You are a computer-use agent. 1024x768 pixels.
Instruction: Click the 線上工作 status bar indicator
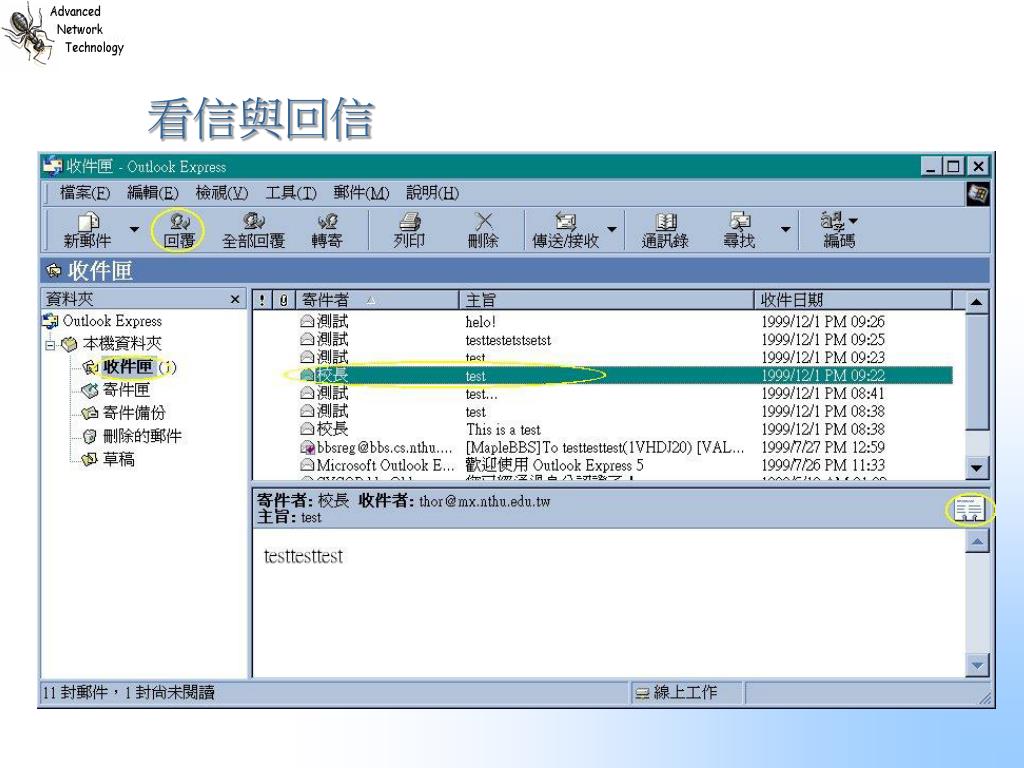pyautogui.click(x=686, y=692)
